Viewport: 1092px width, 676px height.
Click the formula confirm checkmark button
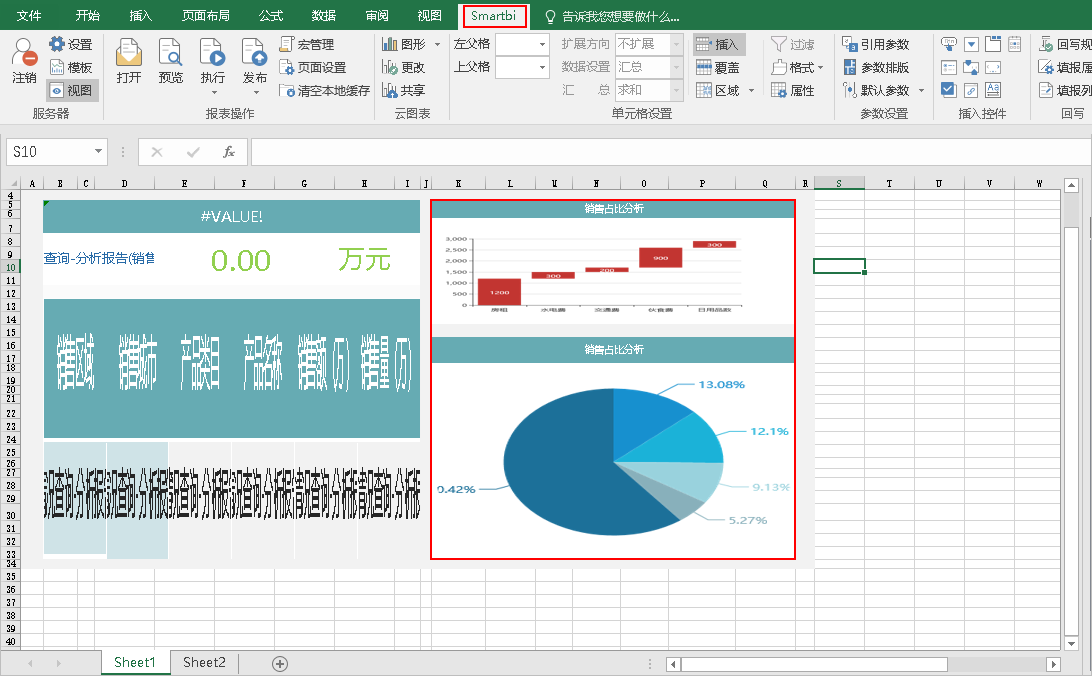point(193,152)
